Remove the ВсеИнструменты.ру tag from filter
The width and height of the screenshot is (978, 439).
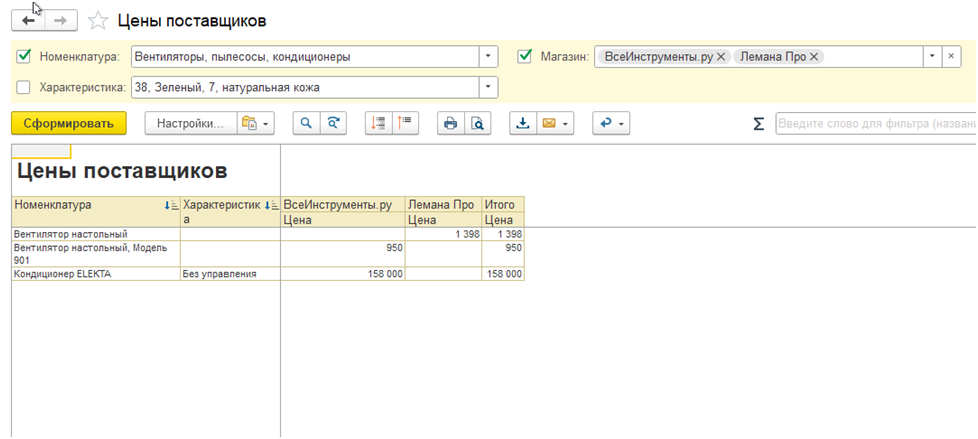click(x=721, y=57)
